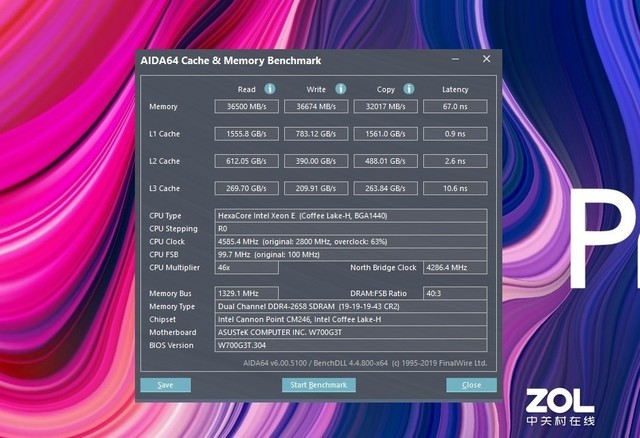The image size is (640, 438).
Task: Click the Latency column header
Action: coord(455,89)
